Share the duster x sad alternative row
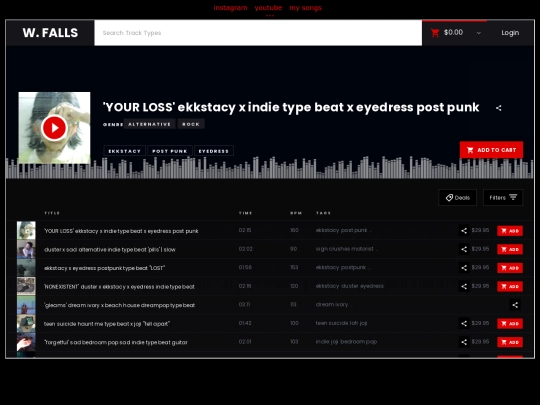 (464, 249)
